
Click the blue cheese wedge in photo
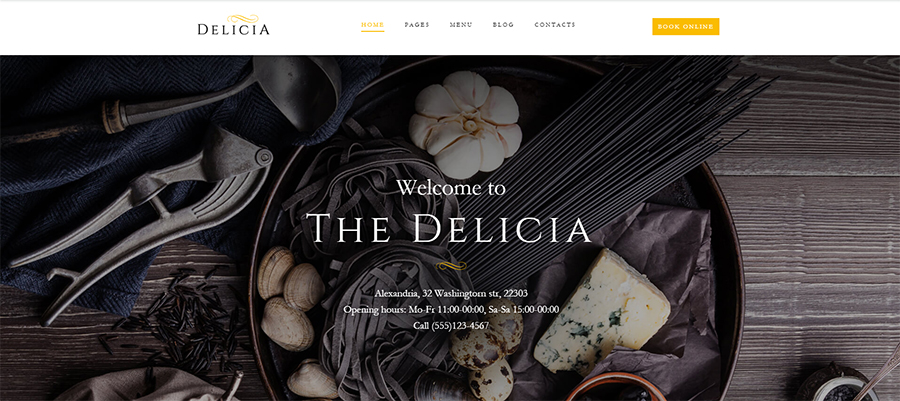(x=602, y=310)
